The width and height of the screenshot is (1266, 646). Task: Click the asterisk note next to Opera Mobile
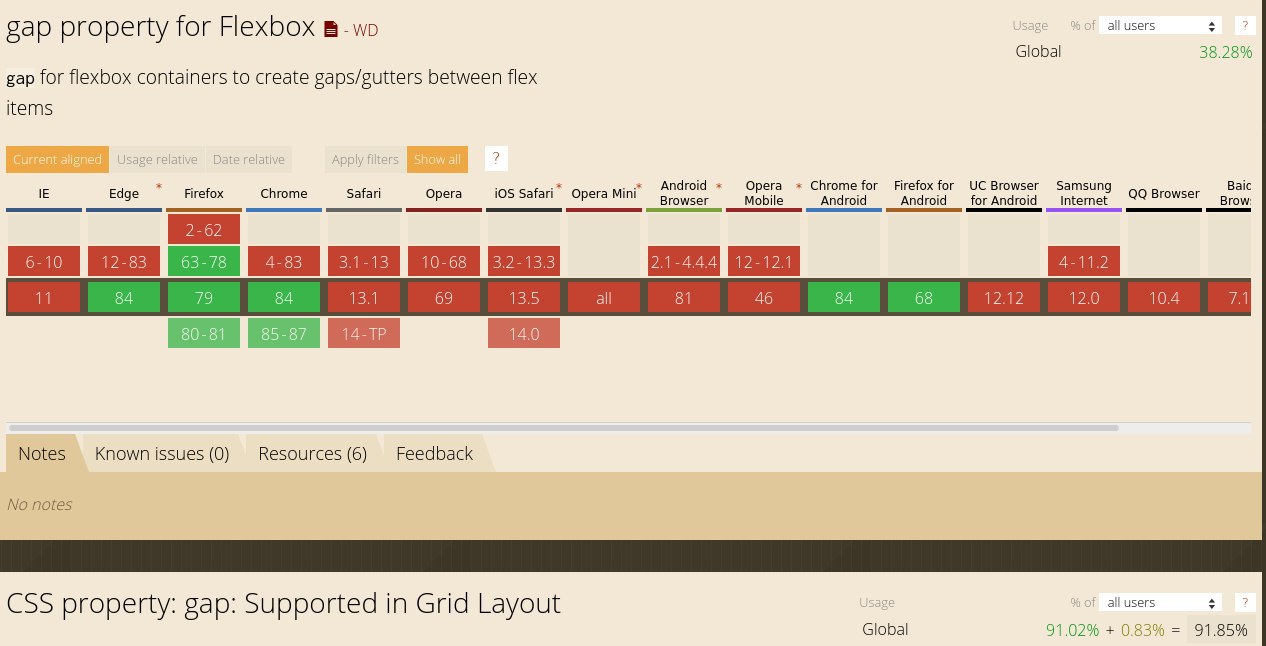pos(798,187)
